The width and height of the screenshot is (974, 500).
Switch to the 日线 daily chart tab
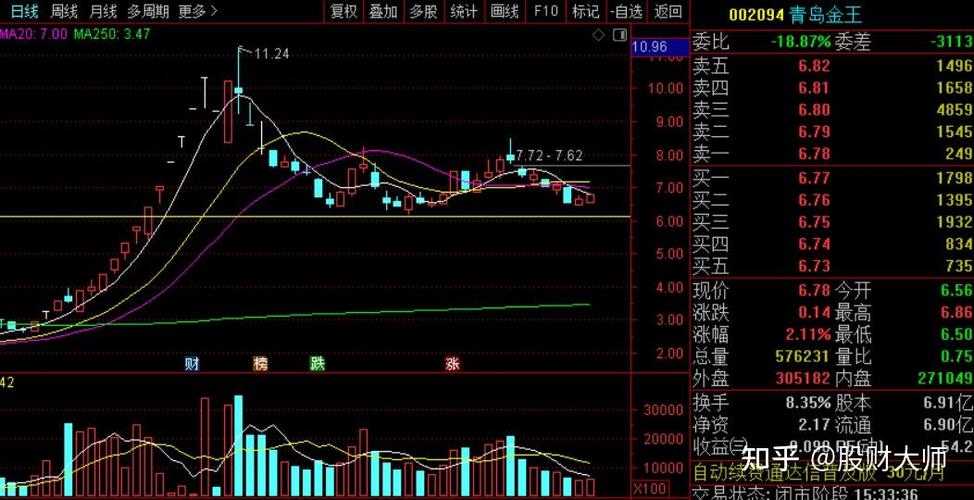[x=25, y=11]
